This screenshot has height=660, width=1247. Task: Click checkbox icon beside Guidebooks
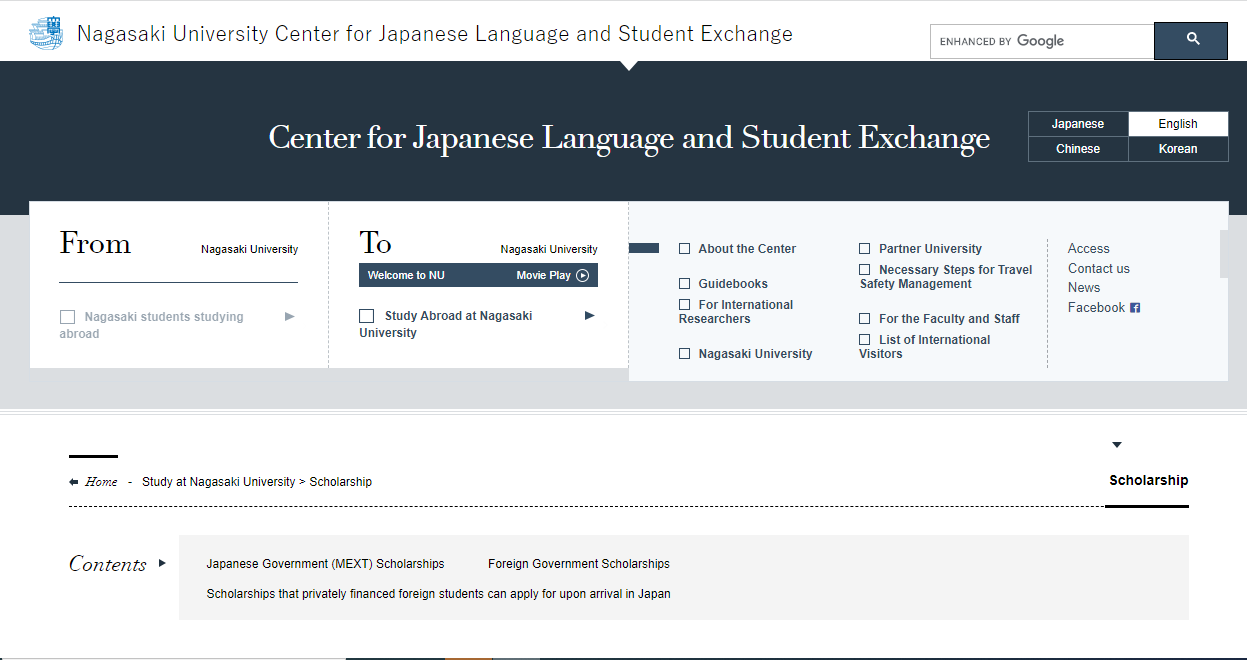(x=685, y=284)
